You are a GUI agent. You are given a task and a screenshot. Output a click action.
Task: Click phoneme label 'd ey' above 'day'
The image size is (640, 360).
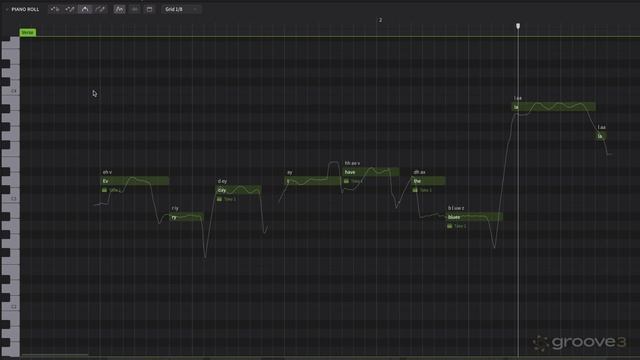pyautogui.click(x=222, y=181)
